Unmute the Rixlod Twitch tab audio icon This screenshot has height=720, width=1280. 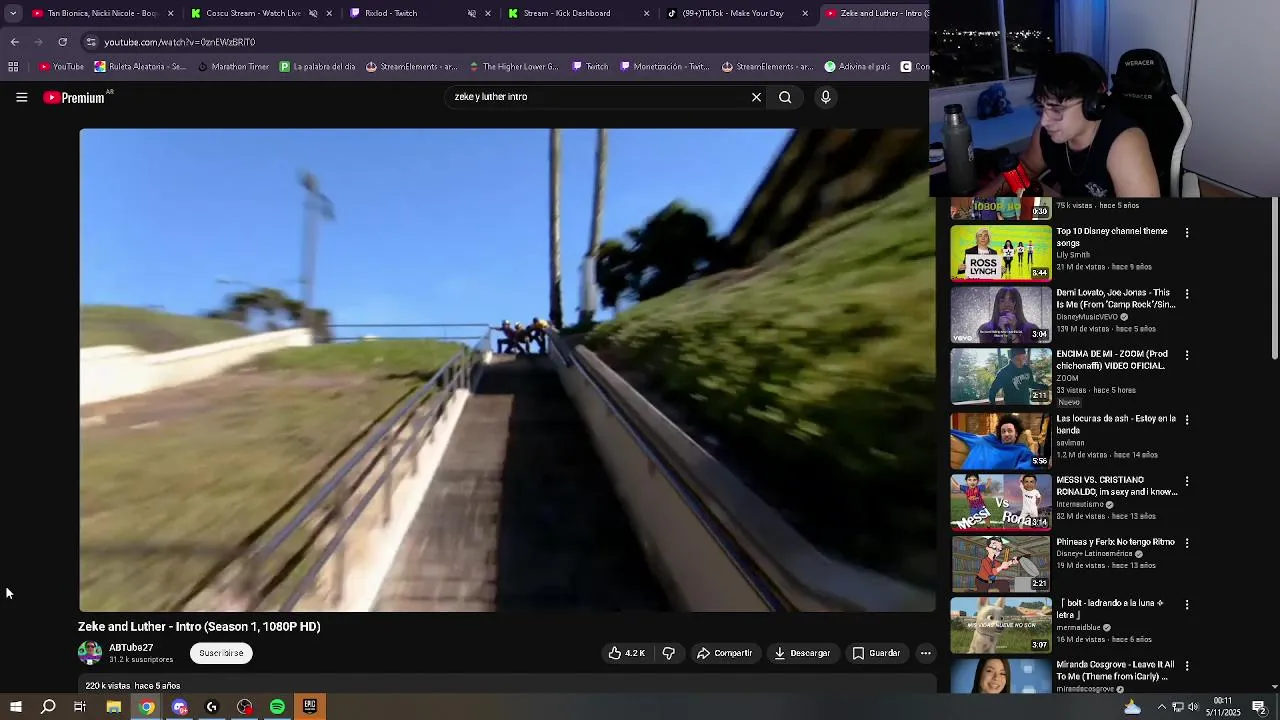pos(472,13)
